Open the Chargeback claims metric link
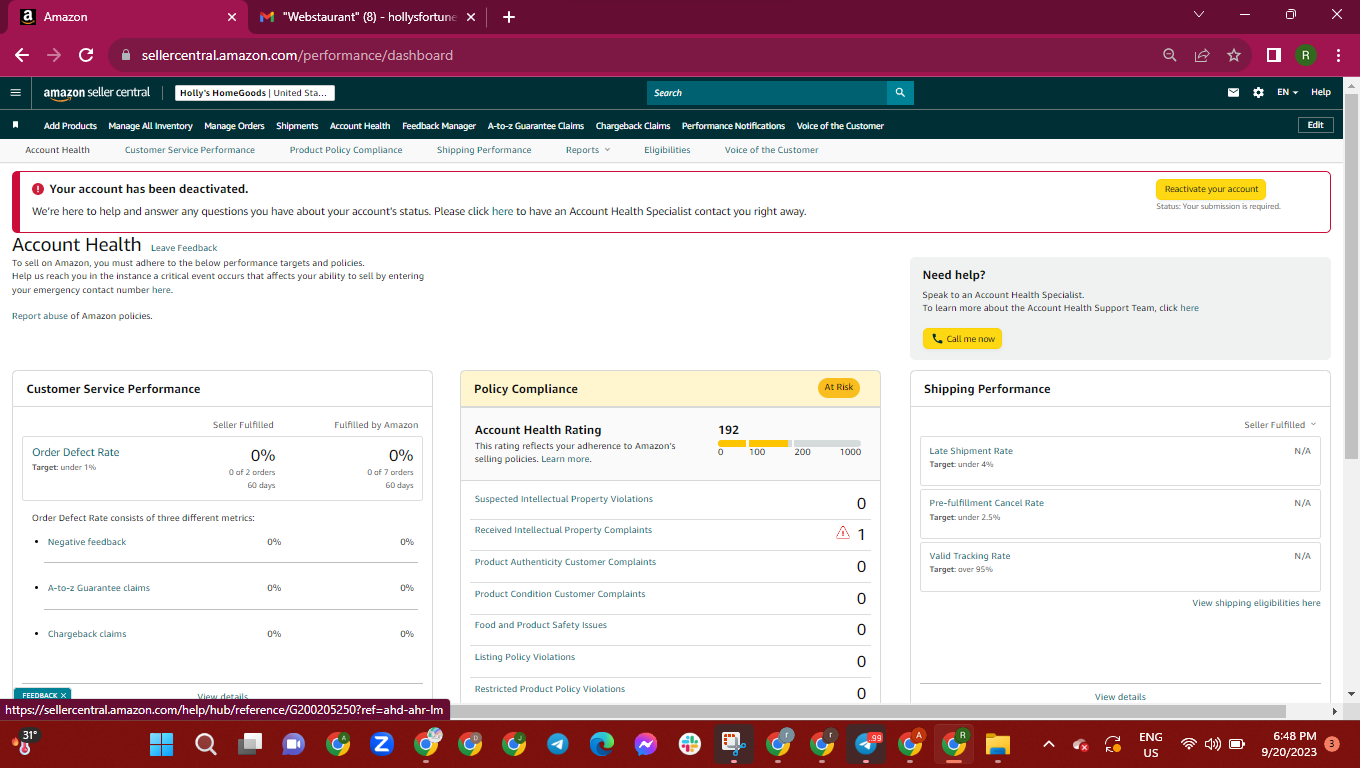Screen dimensions: 1360x768 coord(87,634)
